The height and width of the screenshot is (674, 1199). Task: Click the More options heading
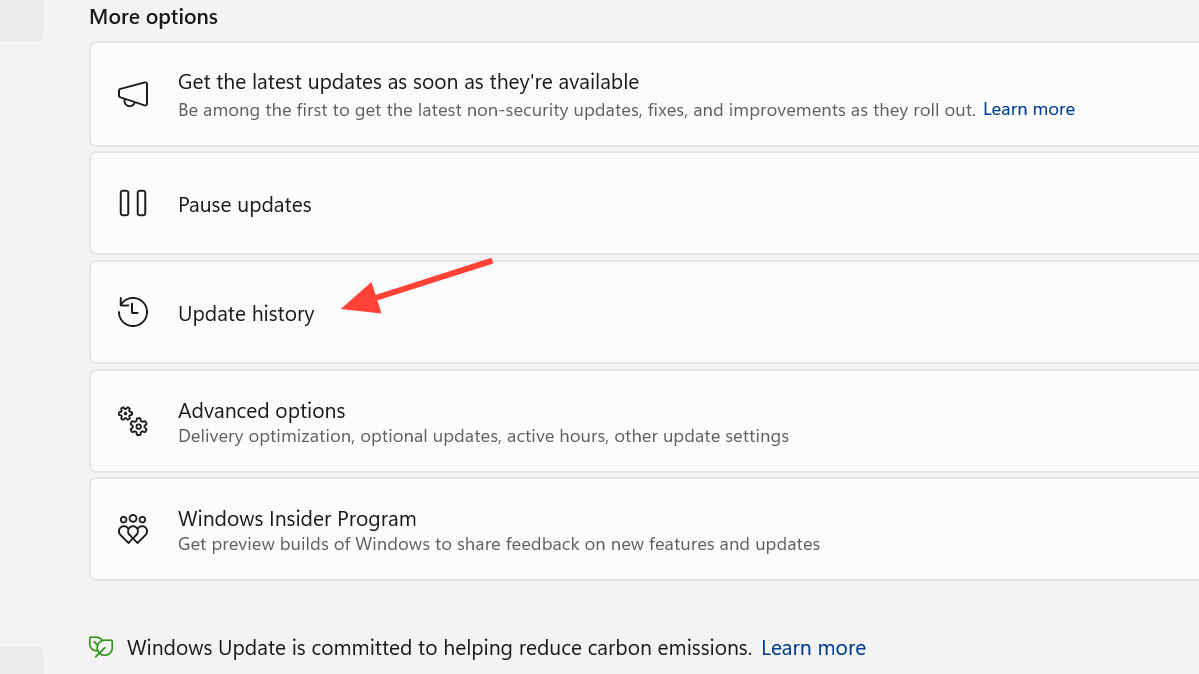153,17
